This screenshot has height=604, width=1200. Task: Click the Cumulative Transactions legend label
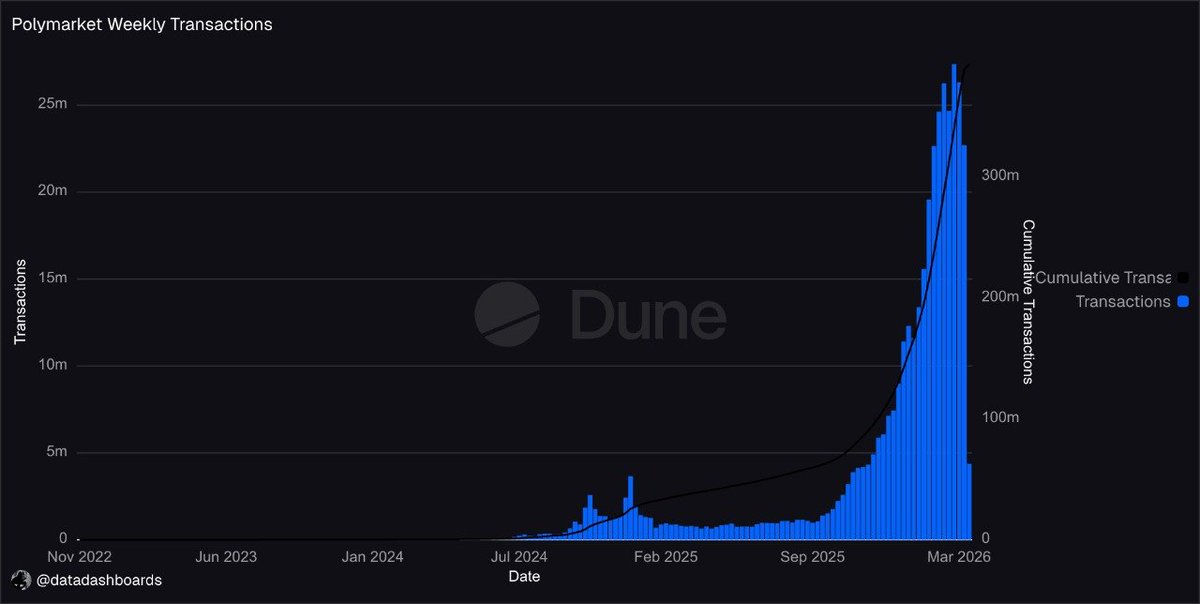pos(1102,277)
